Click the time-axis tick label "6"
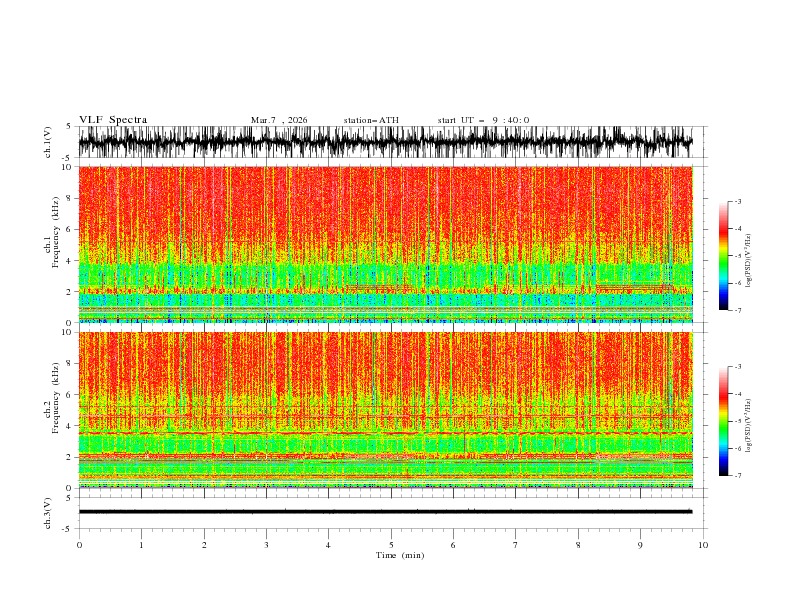 tap(453, 545)
